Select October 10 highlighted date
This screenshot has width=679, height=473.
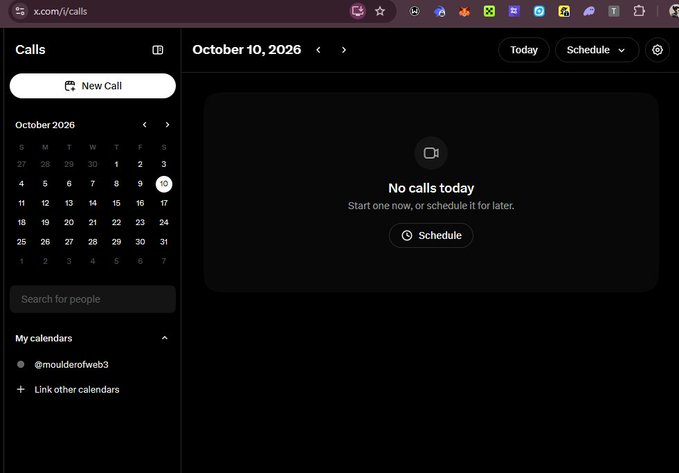164,184
